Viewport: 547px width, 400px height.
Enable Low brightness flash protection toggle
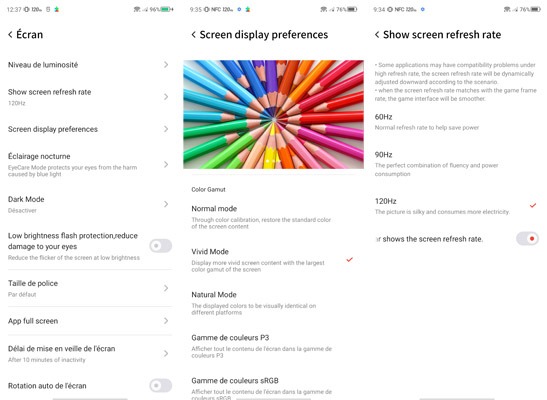coord(160,246)
